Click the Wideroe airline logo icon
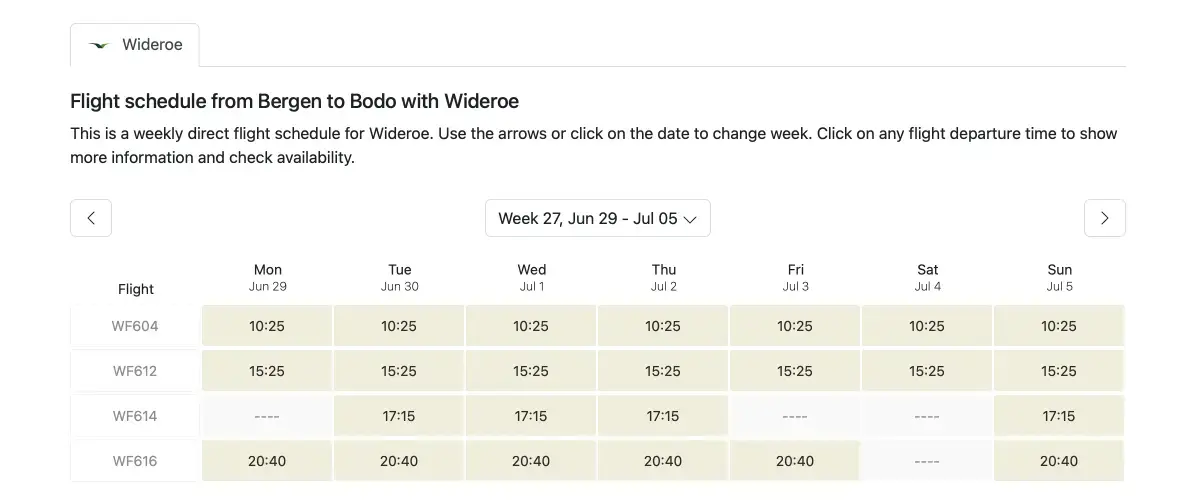 [x=99, y=45]
